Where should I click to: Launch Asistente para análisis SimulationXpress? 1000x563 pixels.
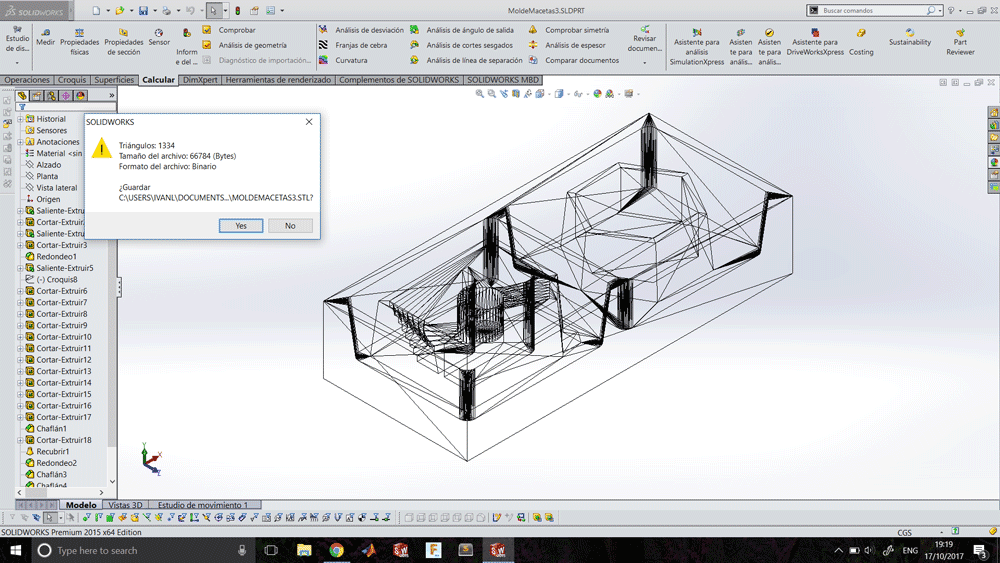click(x=696, y=47)
